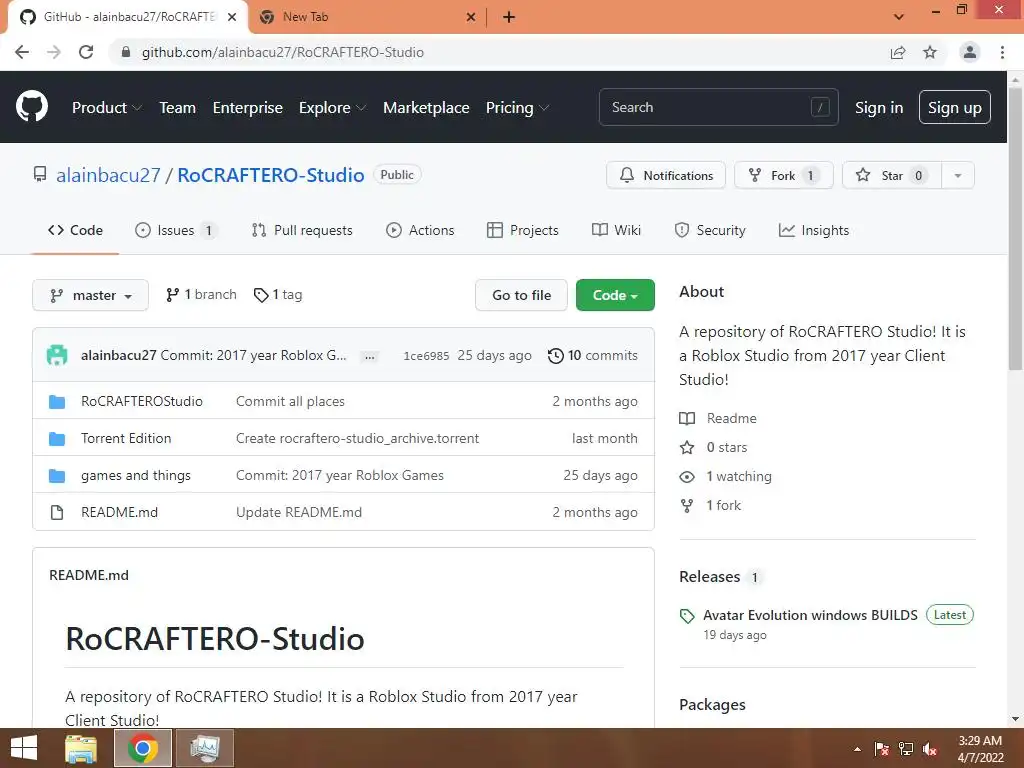
Task: Click the browser back arrow
Action: tap(22, 52)
